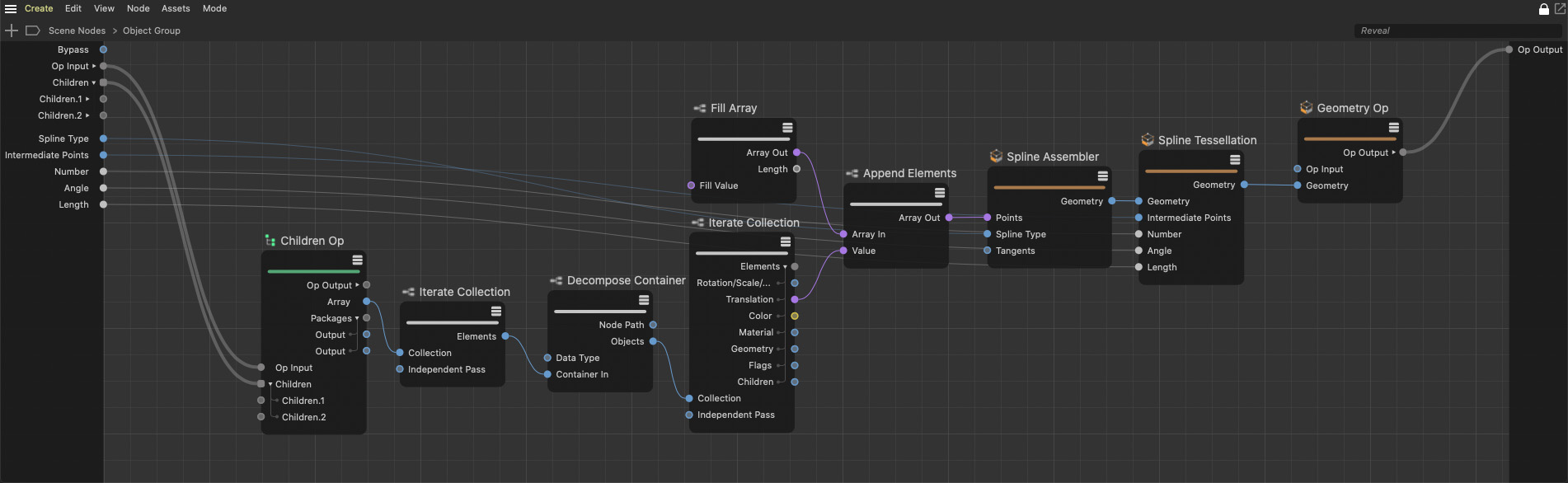
Task: Toggle the Bypass port dot
Action: [x=103, y=49]
